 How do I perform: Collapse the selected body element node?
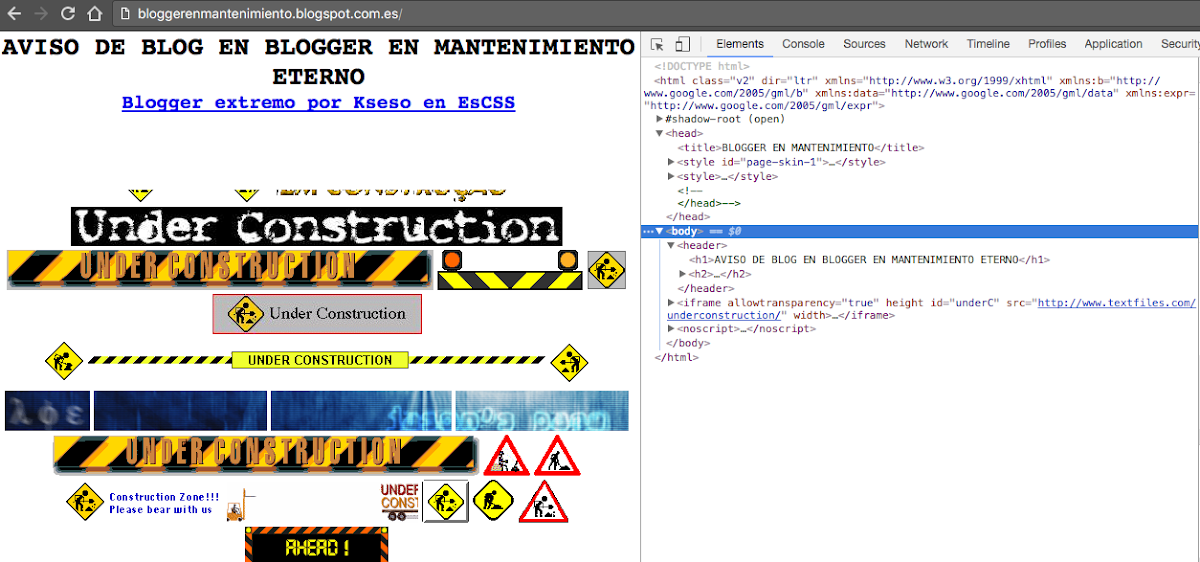(659, 232)
